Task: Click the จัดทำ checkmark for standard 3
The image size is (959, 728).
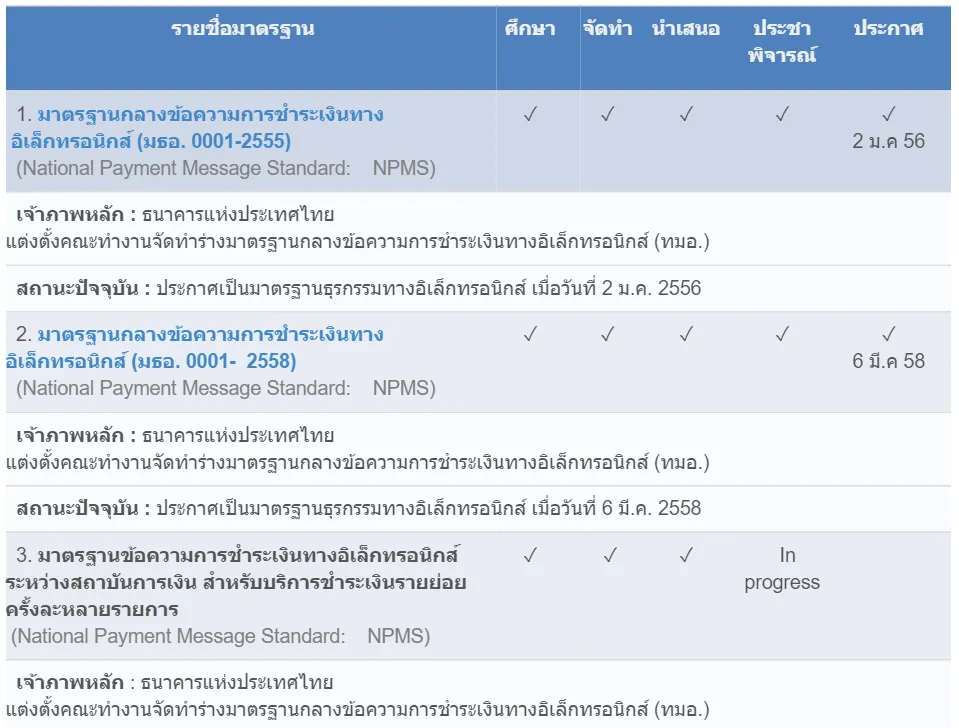Action: click(610, 554)
